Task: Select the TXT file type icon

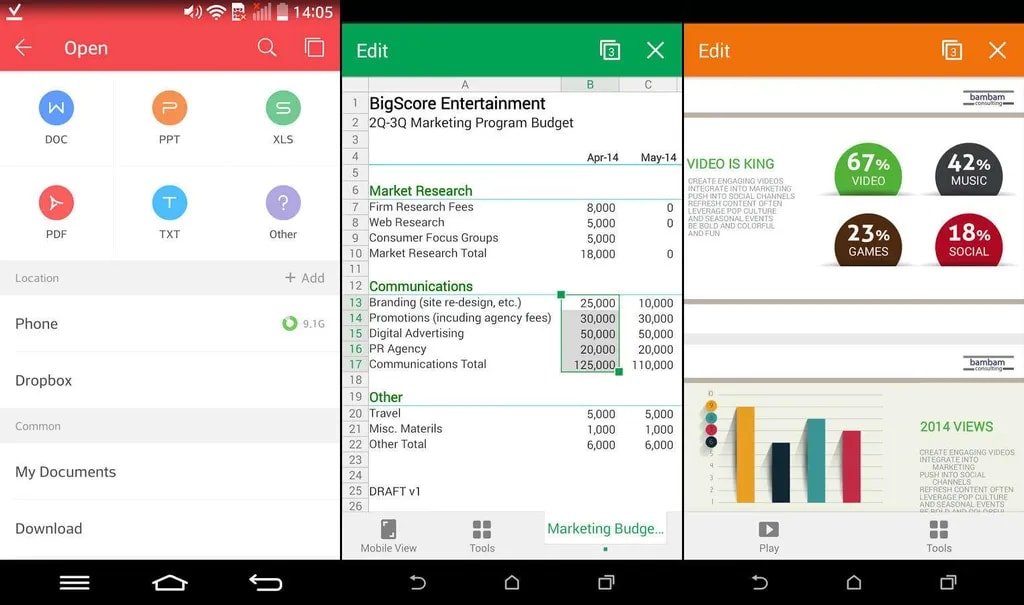Action: tap(169, 203)
